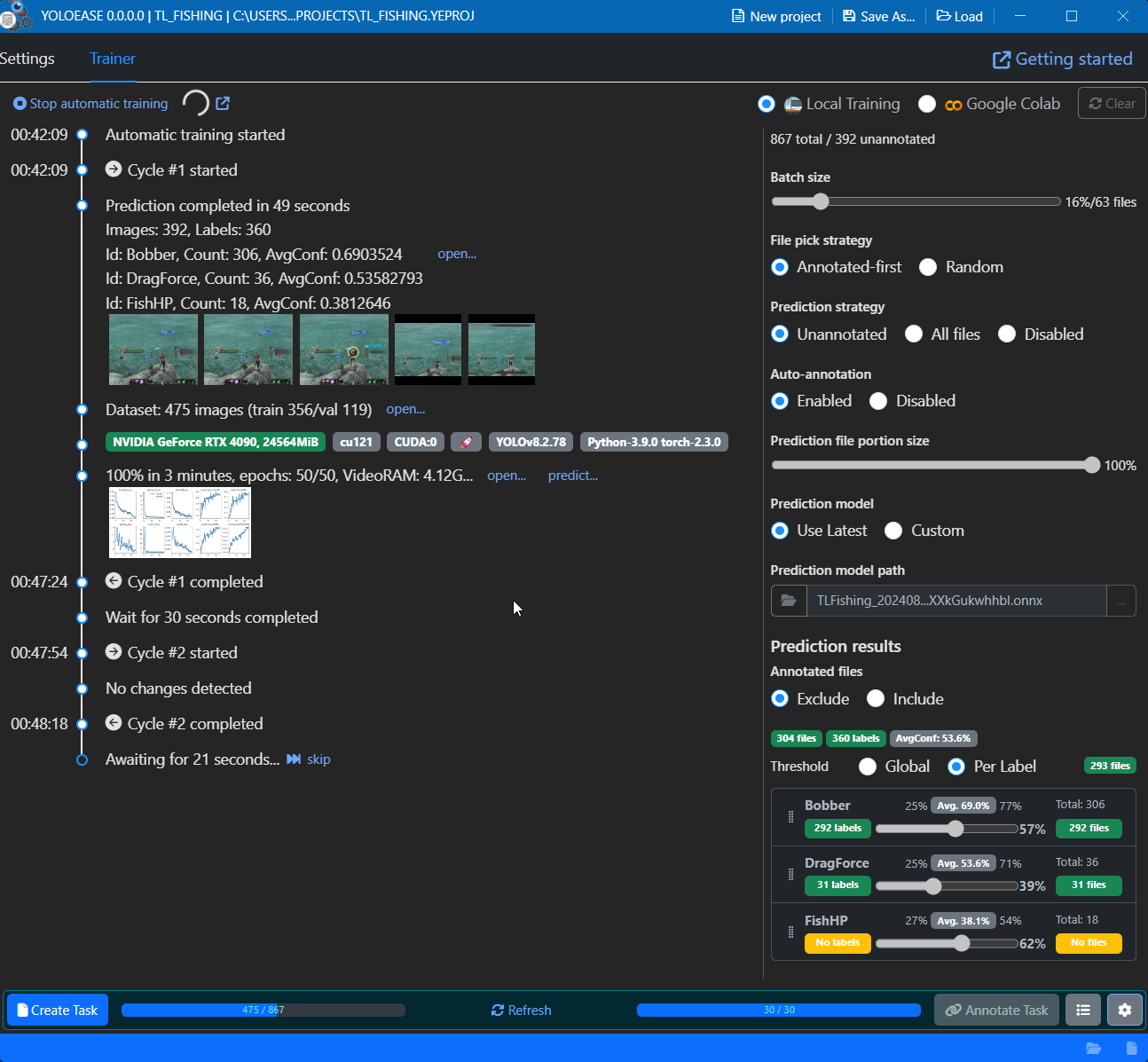Viewport: 1148px width, 1062px height.
Task: Click the file icon in status bar
Action: (1131, 1048)
